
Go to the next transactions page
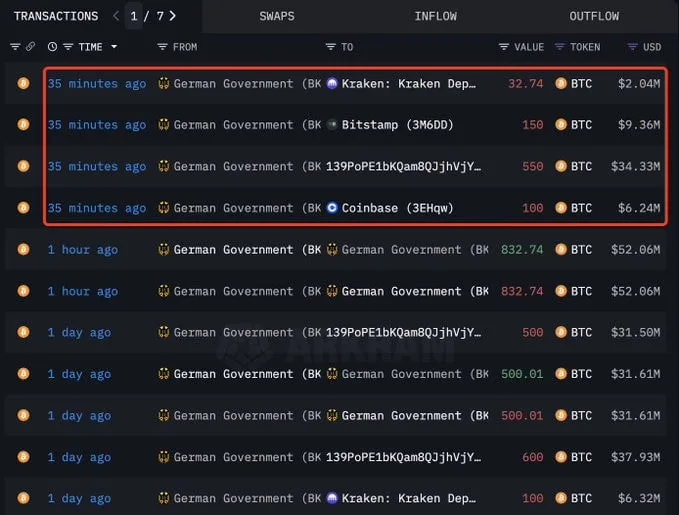tap(172, 16)
